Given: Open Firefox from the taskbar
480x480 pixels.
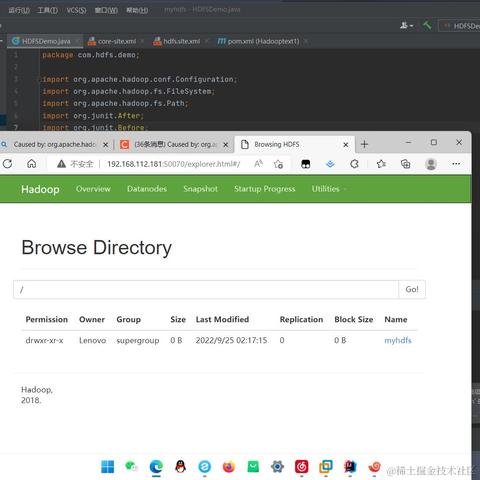Looking at the screenshot, I should 229,467.
